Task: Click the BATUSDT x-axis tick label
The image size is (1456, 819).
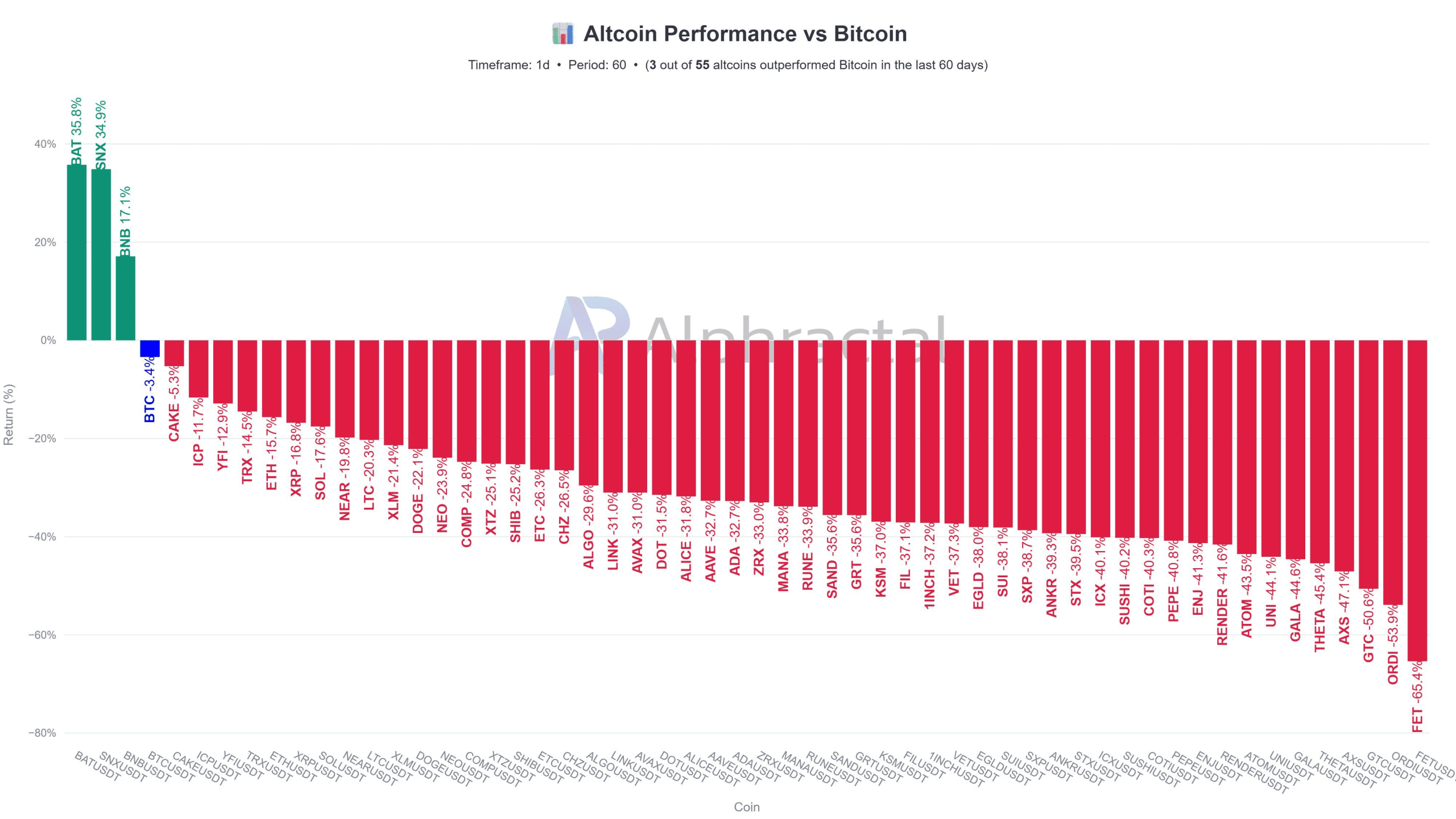Action: (x=97, y=766)
